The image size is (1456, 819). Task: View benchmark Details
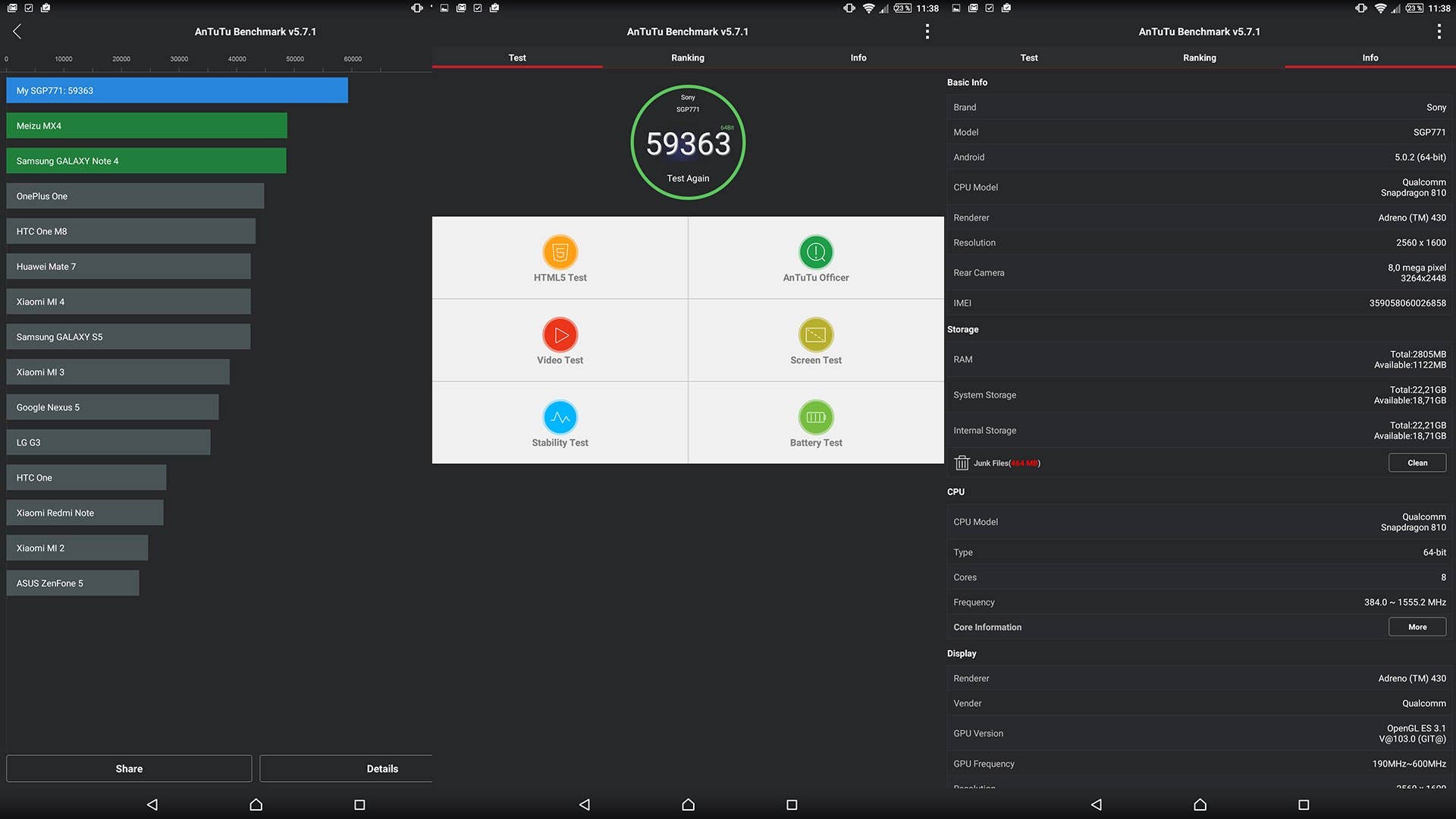pos(383,768)
